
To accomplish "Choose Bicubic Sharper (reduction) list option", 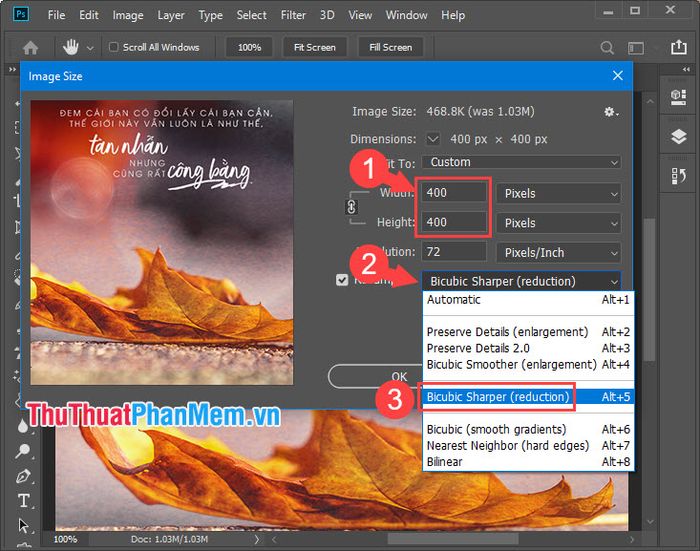I will coord(528,397).
